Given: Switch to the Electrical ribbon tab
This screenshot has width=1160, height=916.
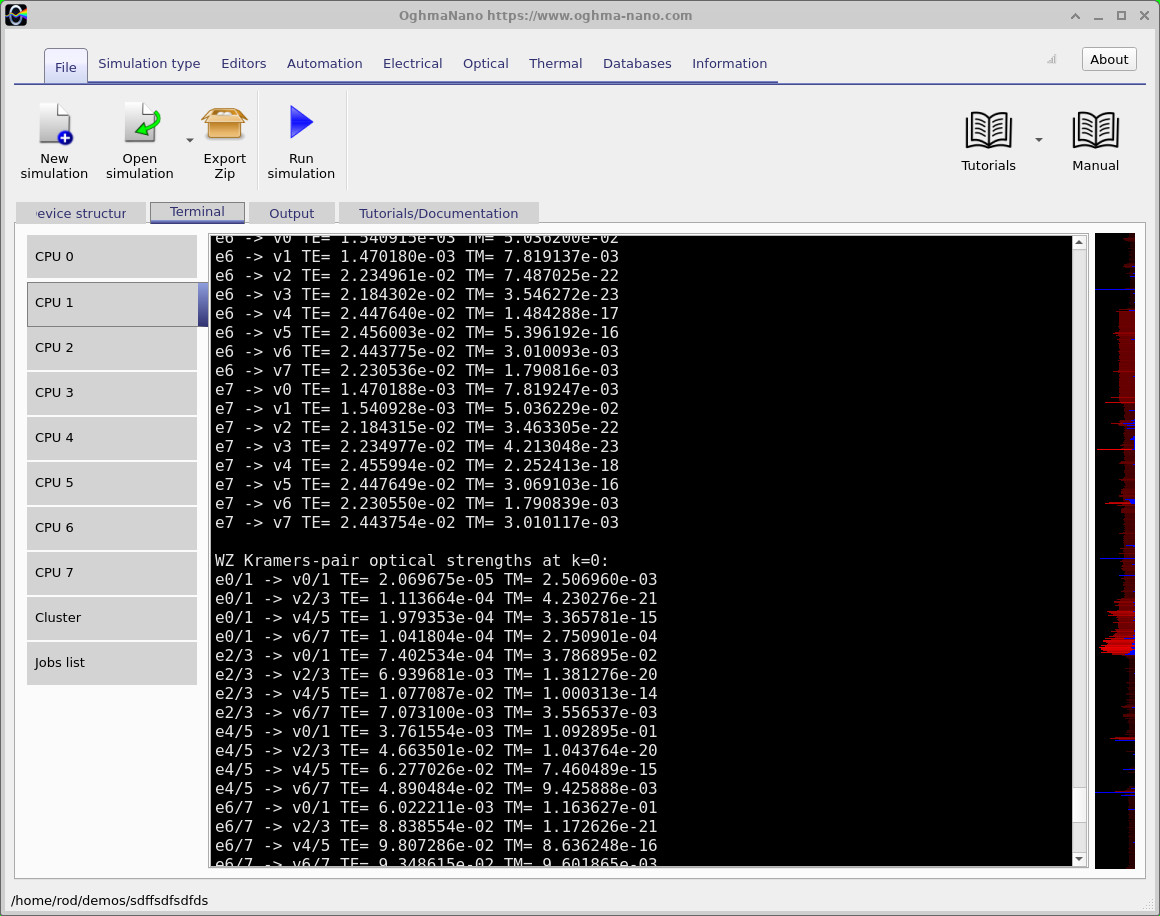Looking at the screenshot, I should coord(412,64).
